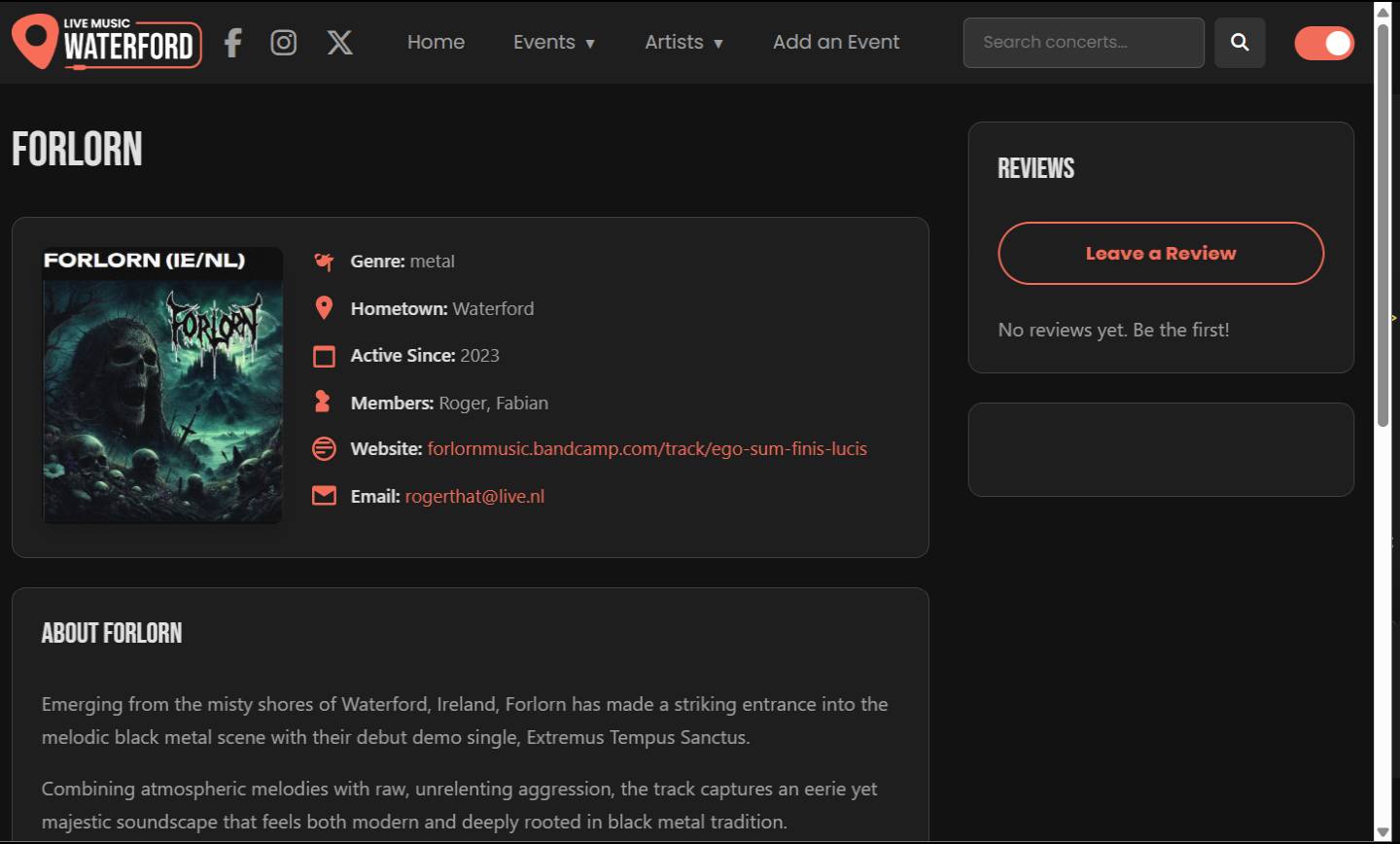This screenshot has width=1400, height=844.
Task: Go to the Home page
Action: [436, 43]
